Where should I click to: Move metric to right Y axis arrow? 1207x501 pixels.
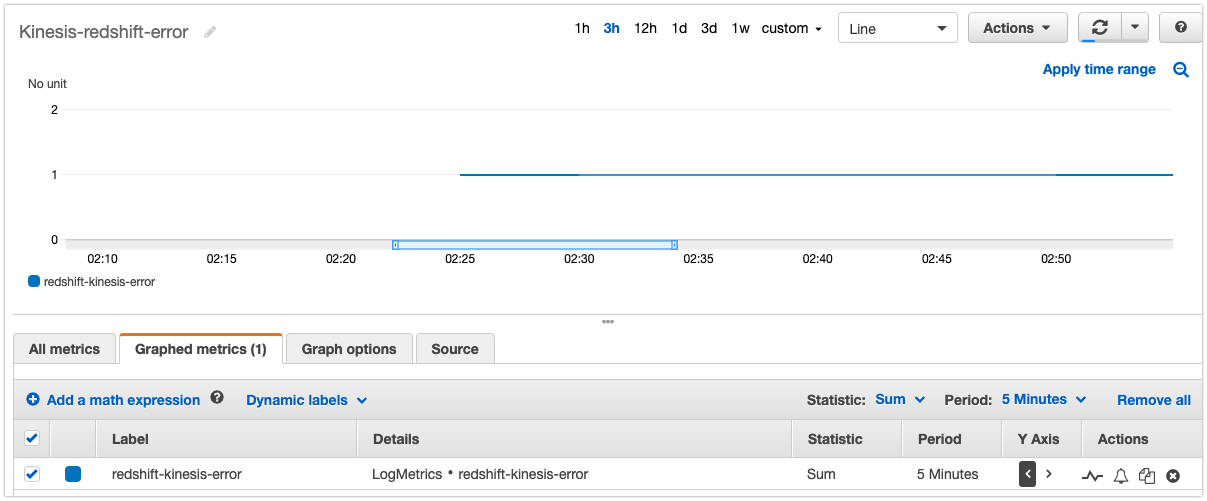tap(1048, 474)
